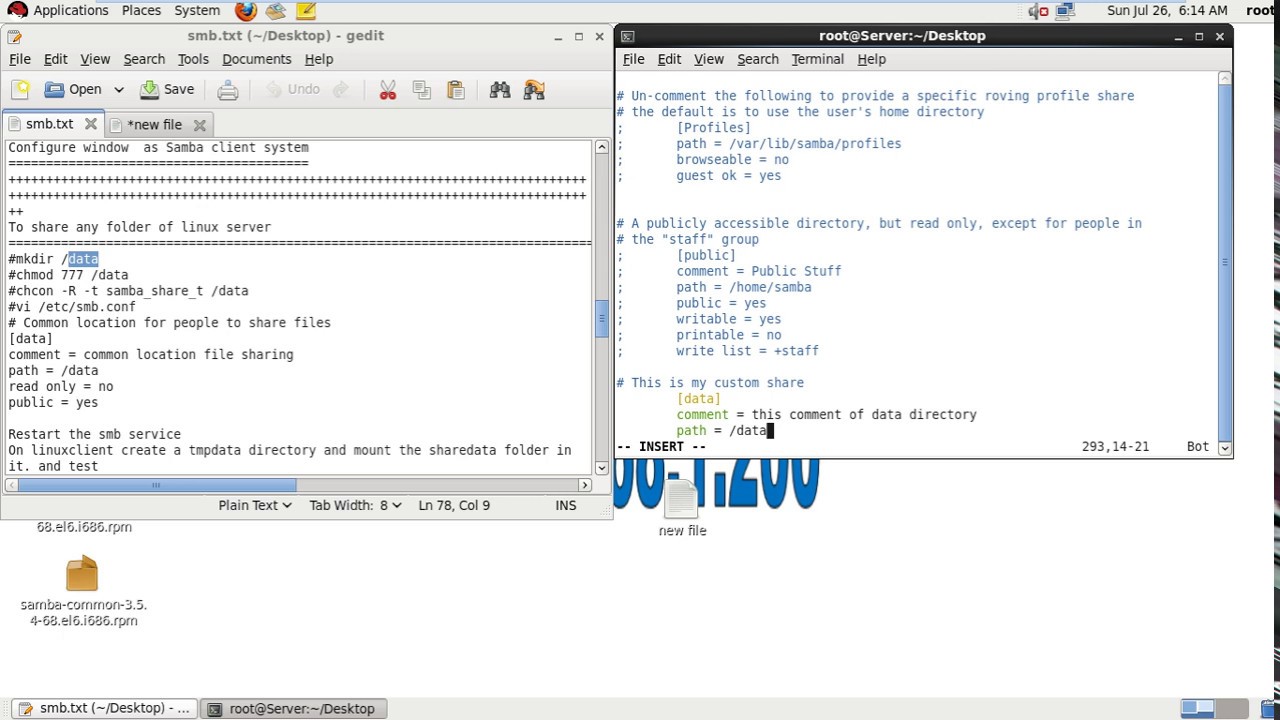
Task: Open gedit Tools menu
Action: click(193, 59)
